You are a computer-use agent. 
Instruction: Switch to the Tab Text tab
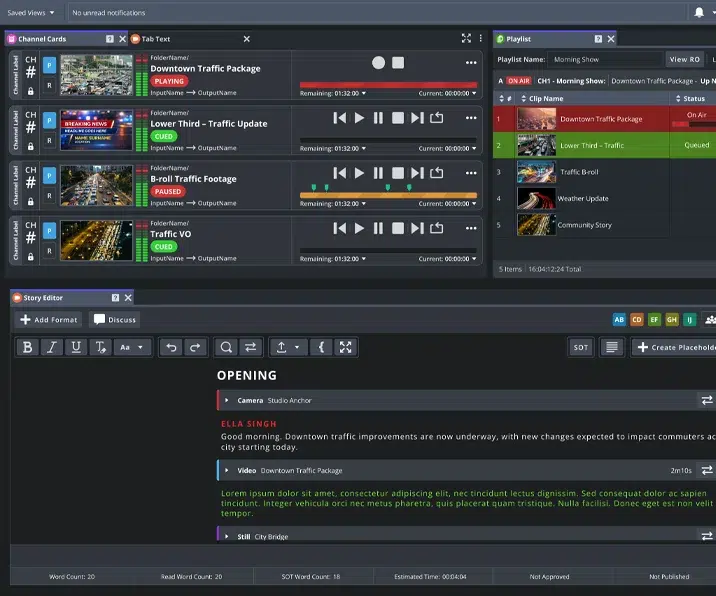(x=156, y=39)
